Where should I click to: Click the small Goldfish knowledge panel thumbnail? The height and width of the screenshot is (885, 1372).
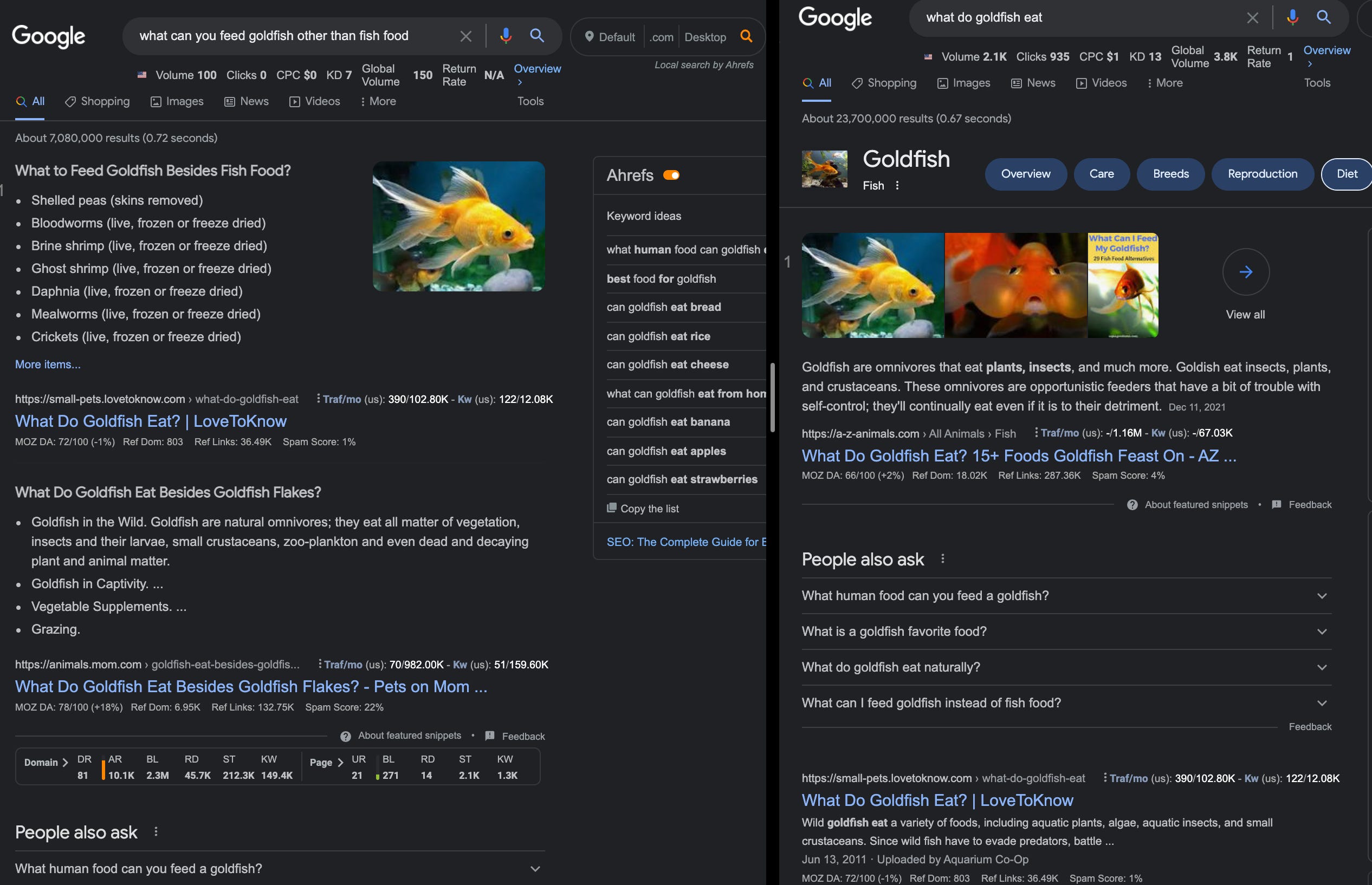pyautogui.click(x=824, y=169)
